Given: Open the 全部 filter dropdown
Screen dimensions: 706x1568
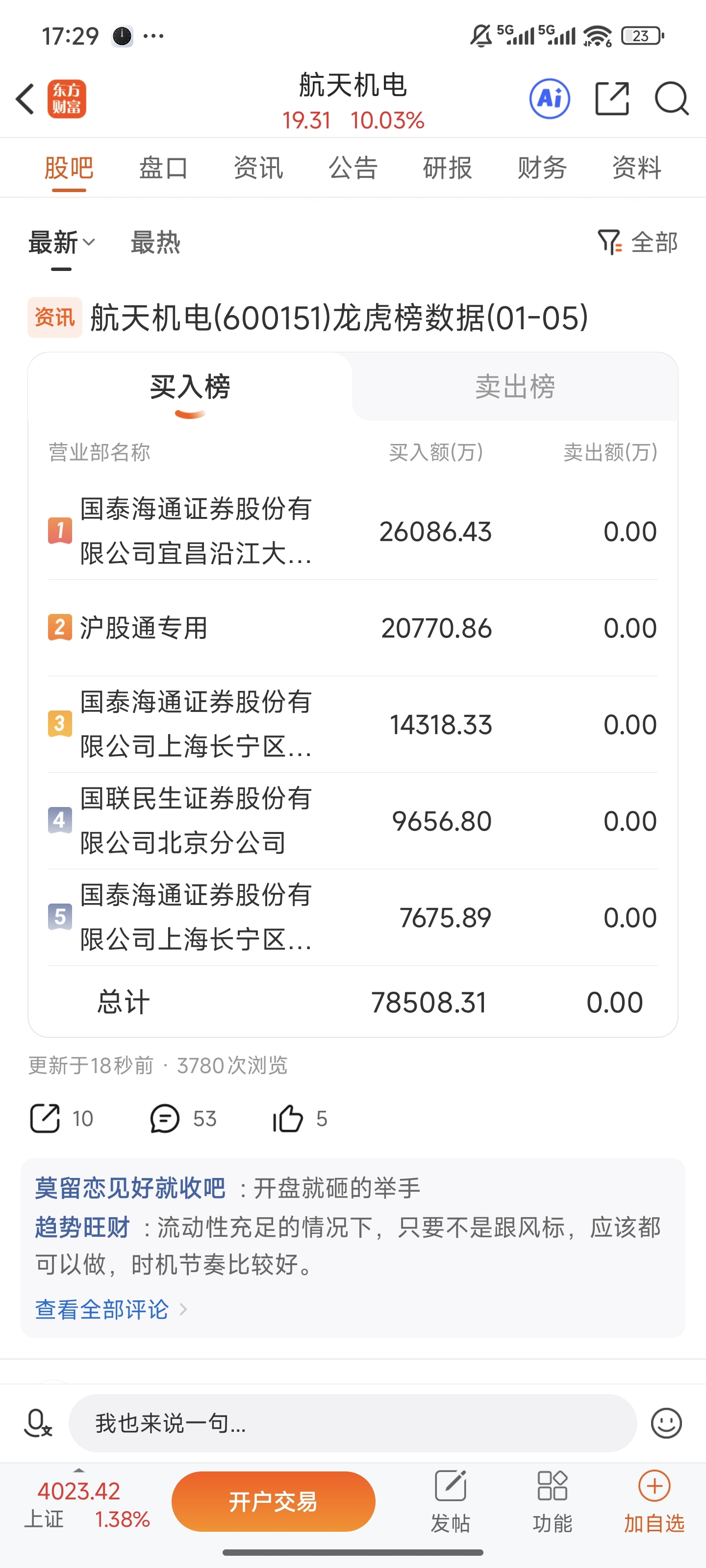Looking at the screenshot, I should point(638,243).
